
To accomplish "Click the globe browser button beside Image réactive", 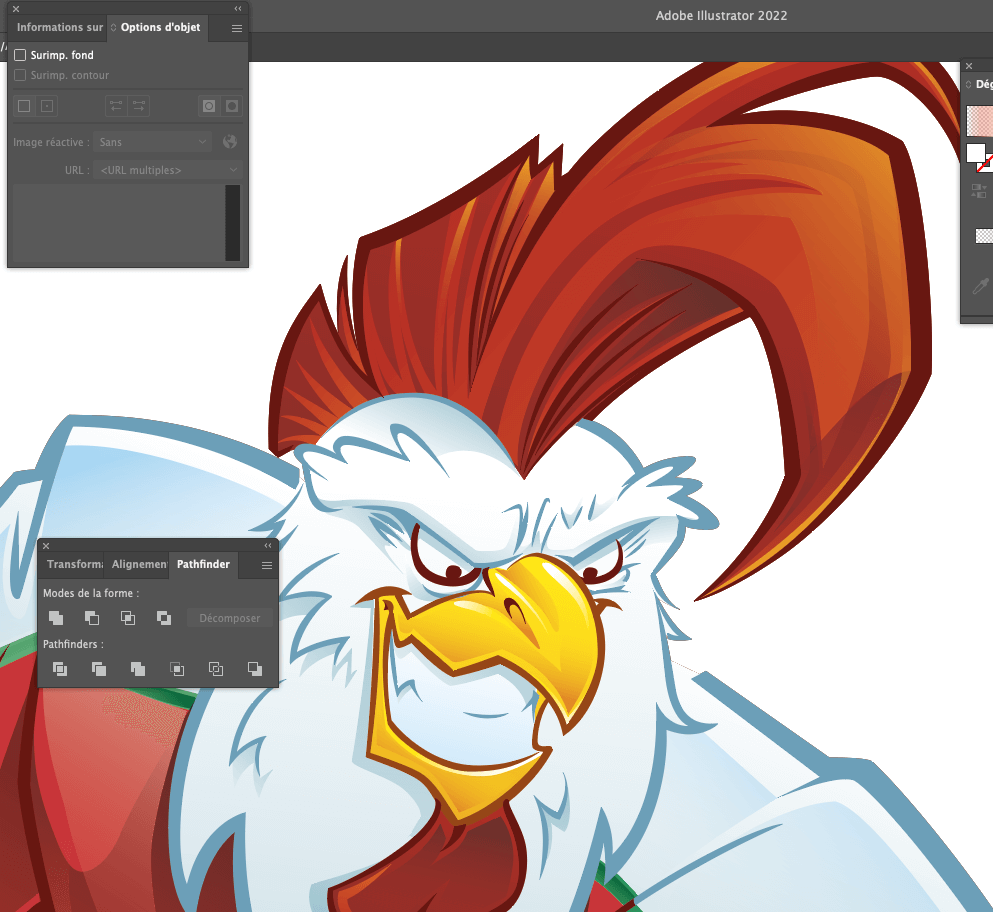I will 230,142.
